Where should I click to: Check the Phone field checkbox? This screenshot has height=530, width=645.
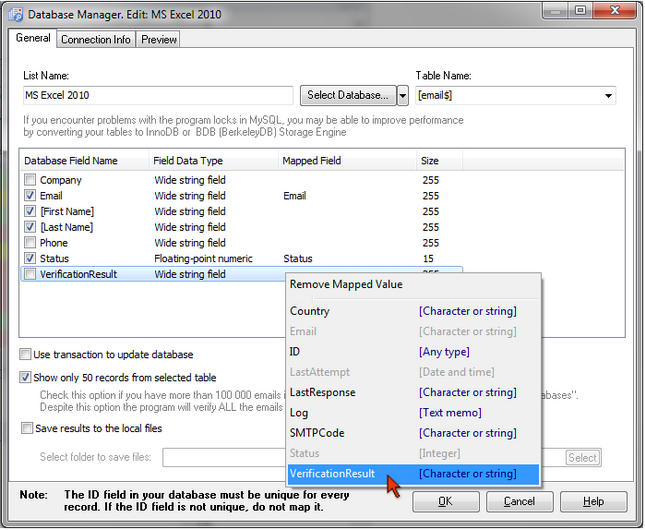coord(30,242)
